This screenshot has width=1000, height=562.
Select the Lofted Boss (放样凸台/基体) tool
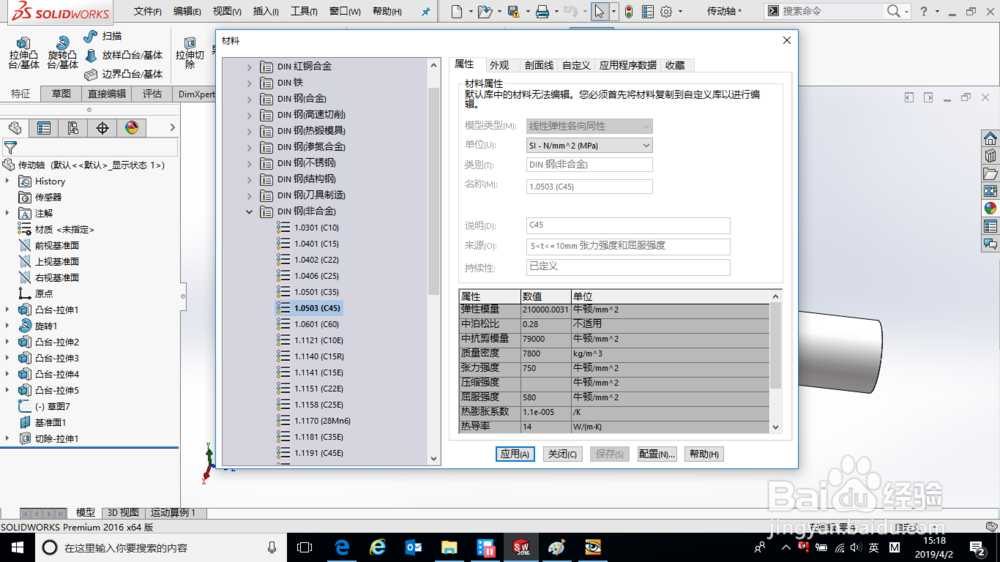pyautogui.click(x=124, y=55)
